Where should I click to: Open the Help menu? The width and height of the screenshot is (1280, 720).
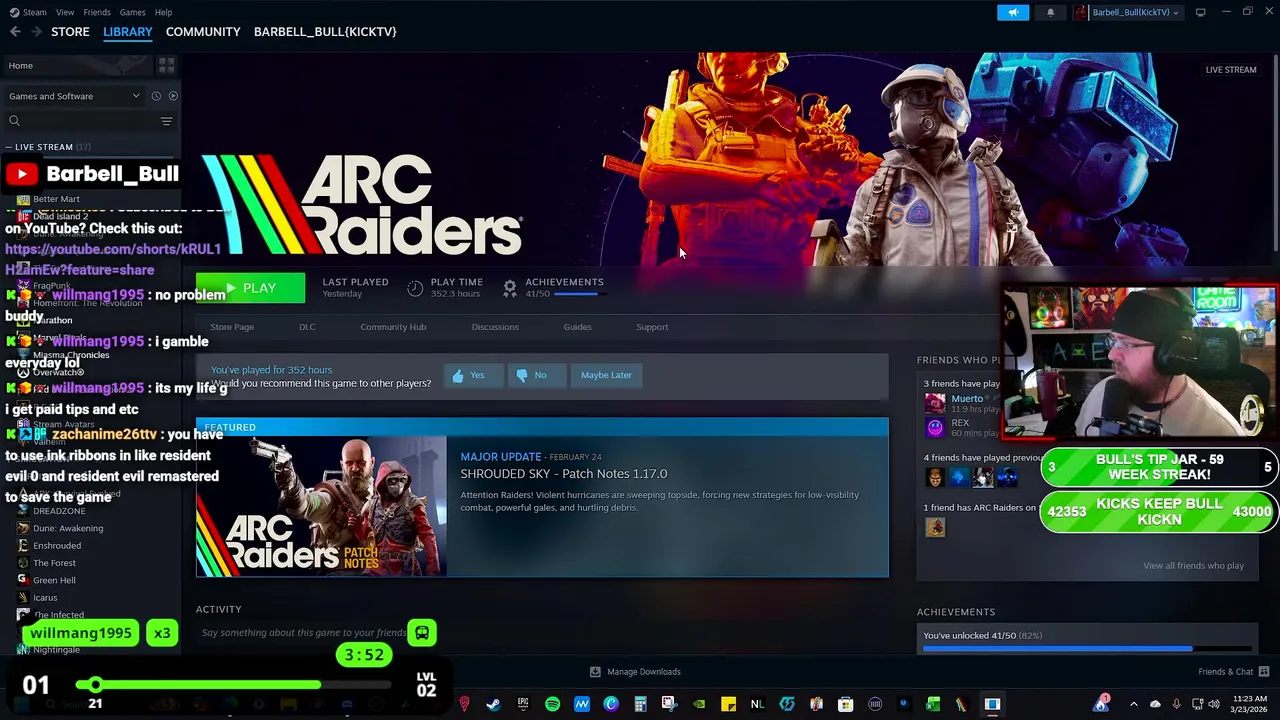click(163, 12)
